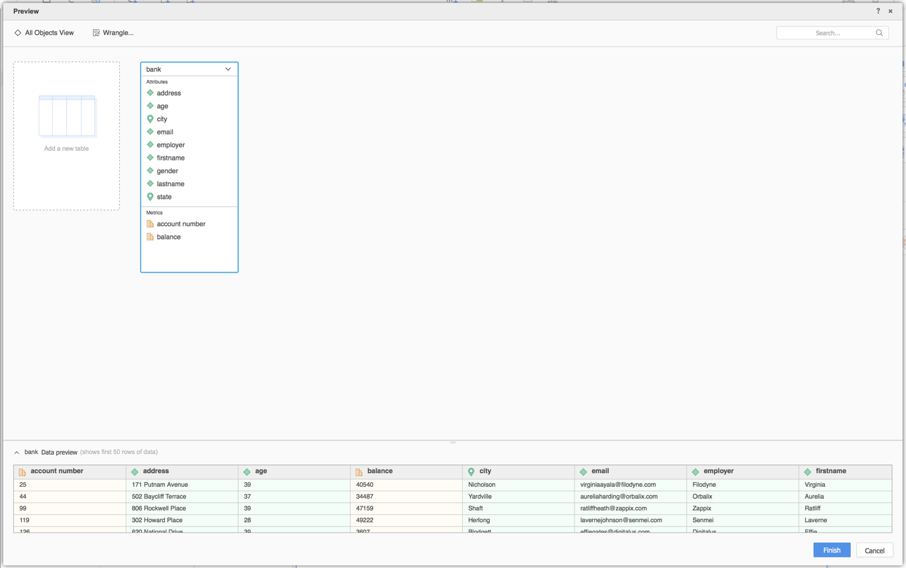The image size is (906, 568).
Task: Click the email column header
Action: [600, 471]
